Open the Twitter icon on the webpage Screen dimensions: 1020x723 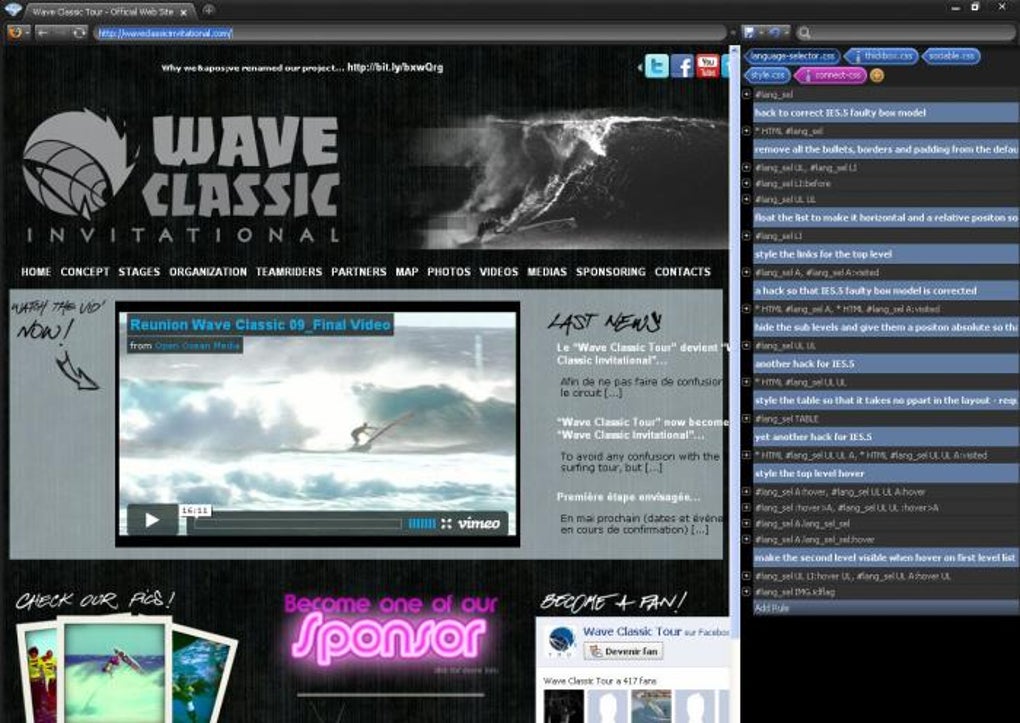pos(656,66)
